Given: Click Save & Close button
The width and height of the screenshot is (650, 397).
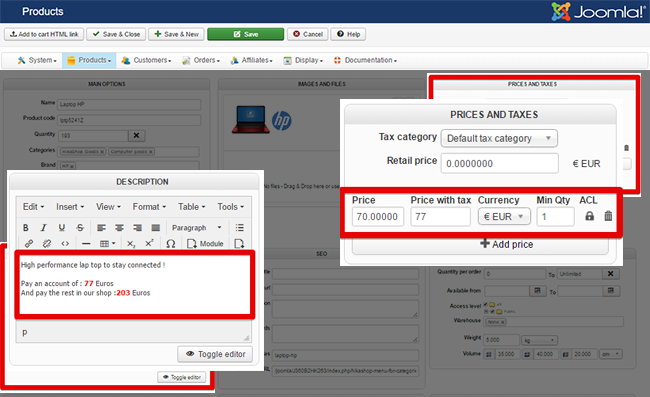Looking at the screenshot, I should coord(116,34).
